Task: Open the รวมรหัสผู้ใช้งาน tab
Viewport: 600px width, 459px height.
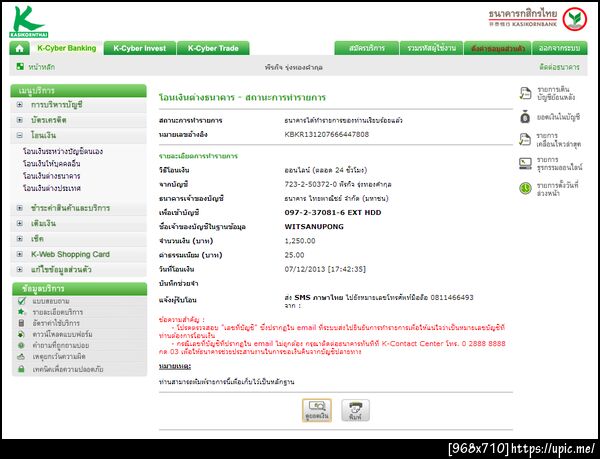Action: [x=431, y=48]
